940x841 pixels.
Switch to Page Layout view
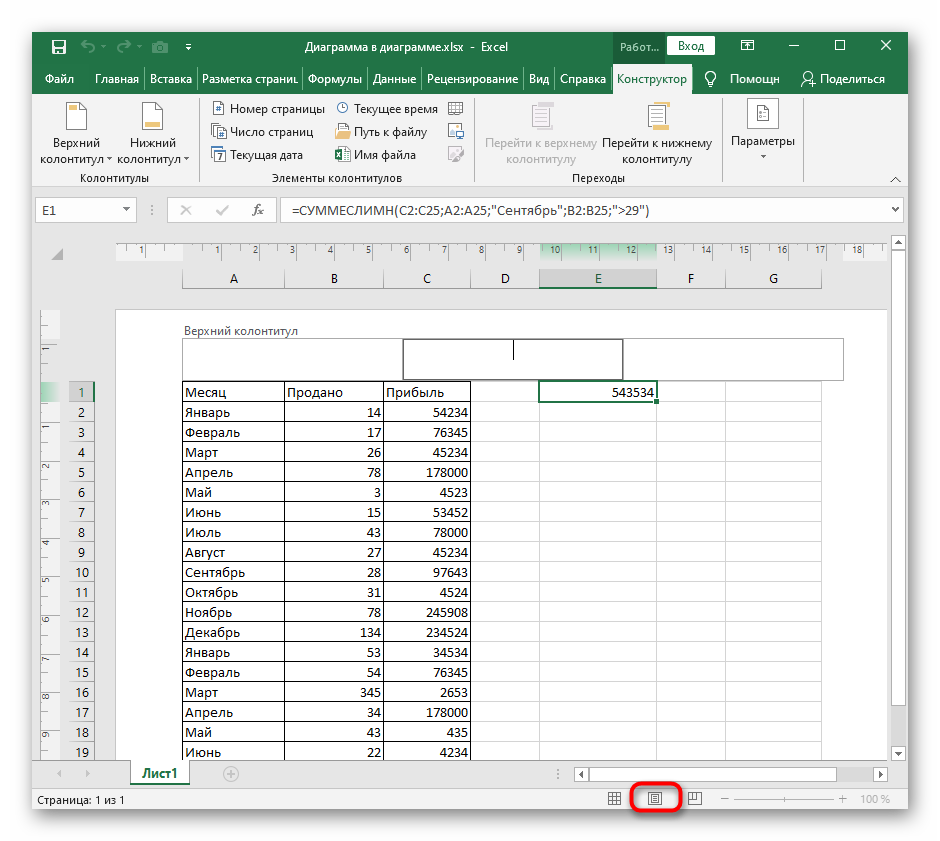[x=656, y=799]
